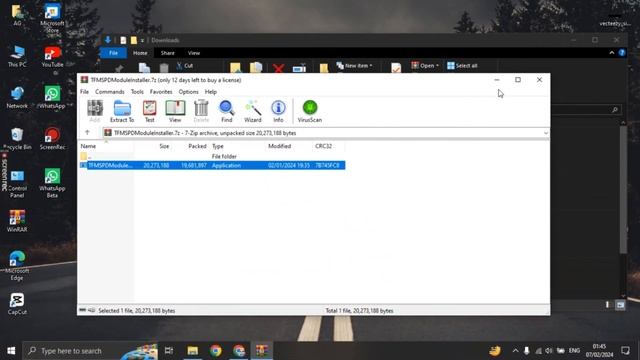Collapse the Explorer ribbon chevron
Image resolution: width=640 pixels, height=360 pixels.
pyautogui.click(x=611, y=53)
